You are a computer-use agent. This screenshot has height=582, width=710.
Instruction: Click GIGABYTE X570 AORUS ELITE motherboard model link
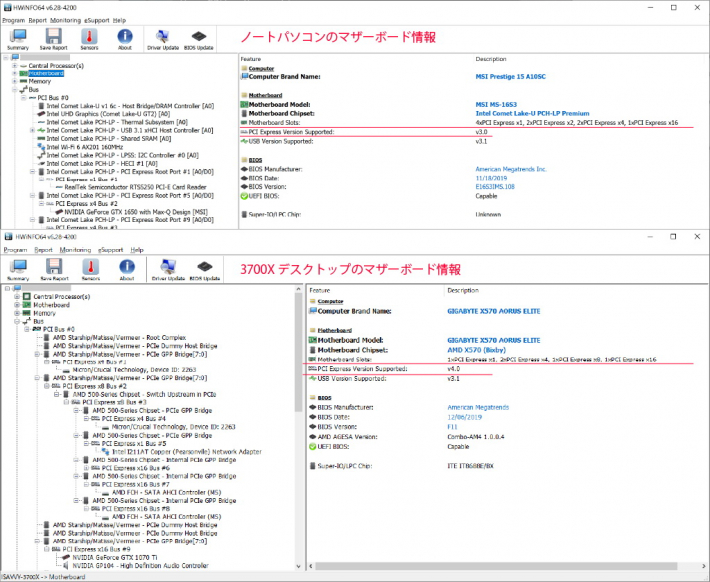pyautogui.click(x=493, y=339)
